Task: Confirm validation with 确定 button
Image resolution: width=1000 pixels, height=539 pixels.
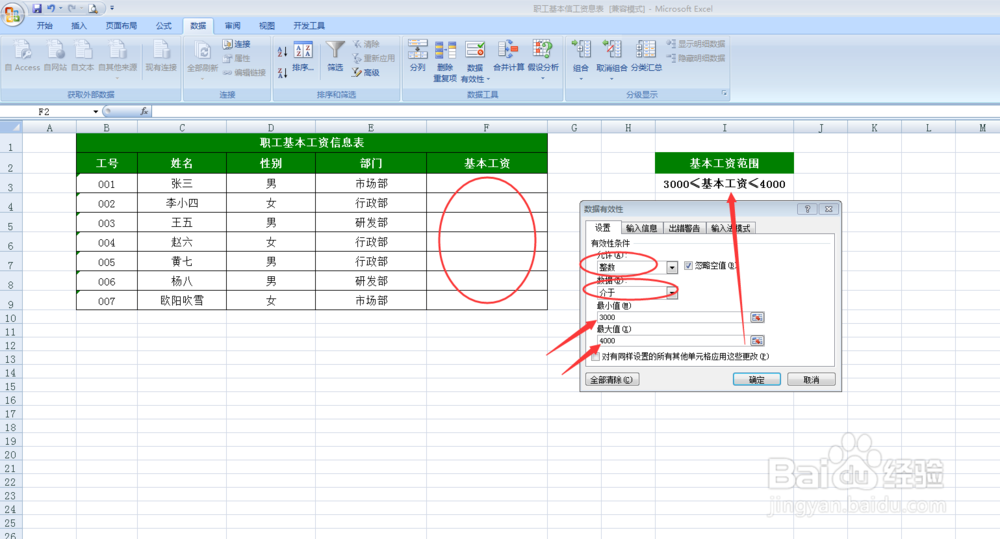Action: point(757,380)
